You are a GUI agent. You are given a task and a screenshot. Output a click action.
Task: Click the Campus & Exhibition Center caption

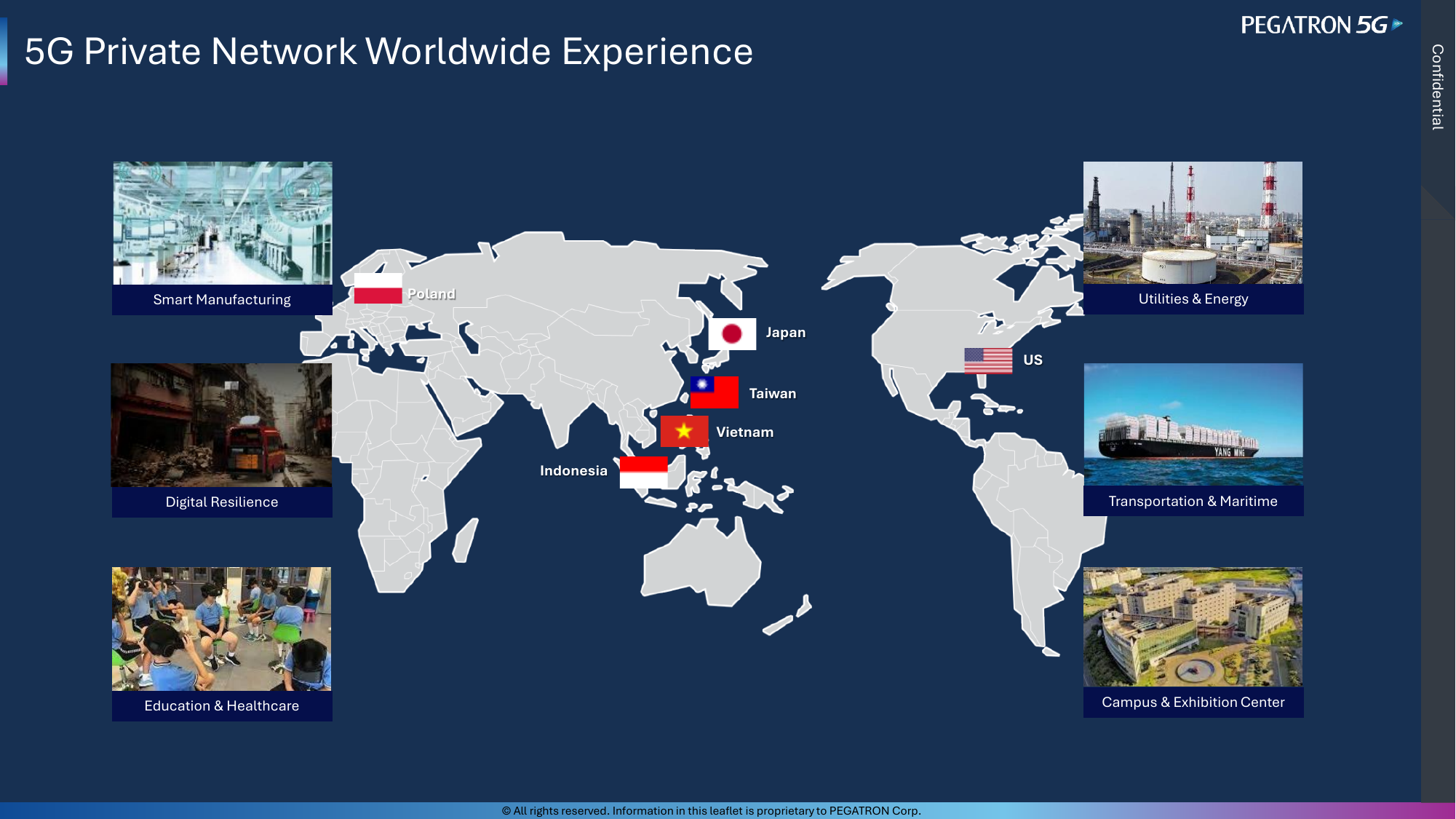pyautogui.click(x=1193, y=703)
